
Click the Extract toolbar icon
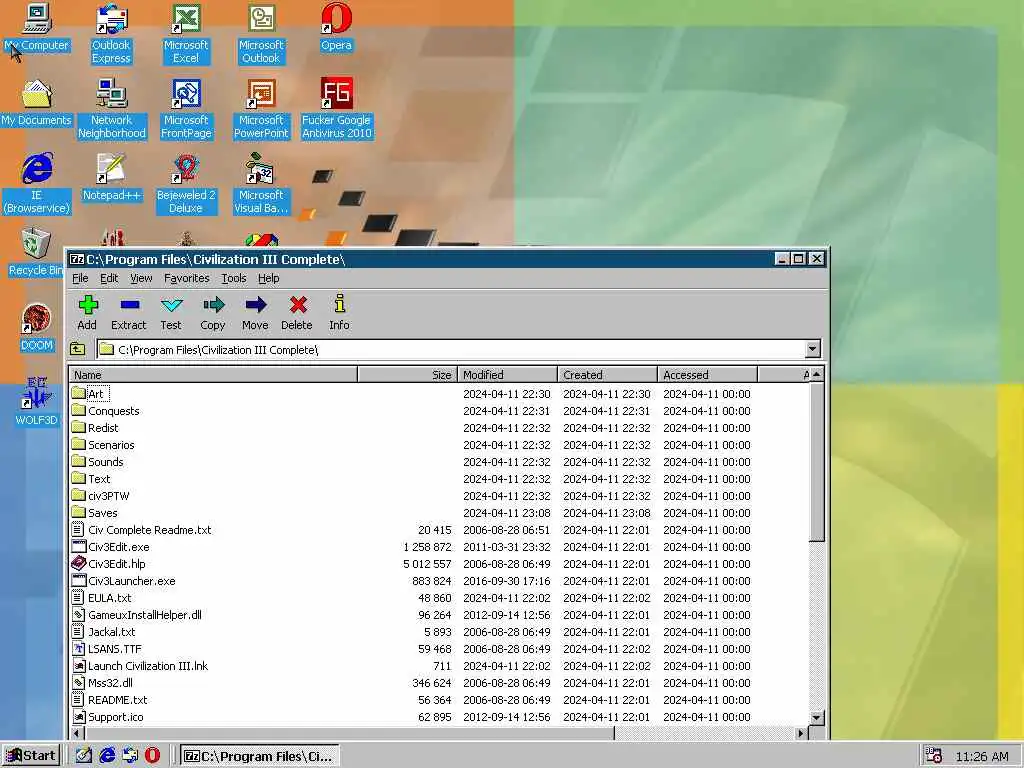129,313
